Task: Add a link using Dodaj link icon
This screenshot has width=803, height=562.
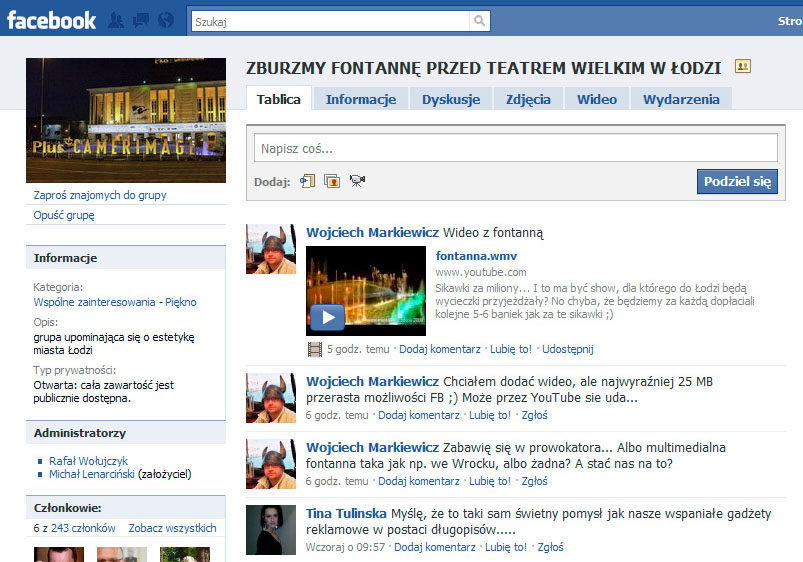Action: (x=307, y=181)
